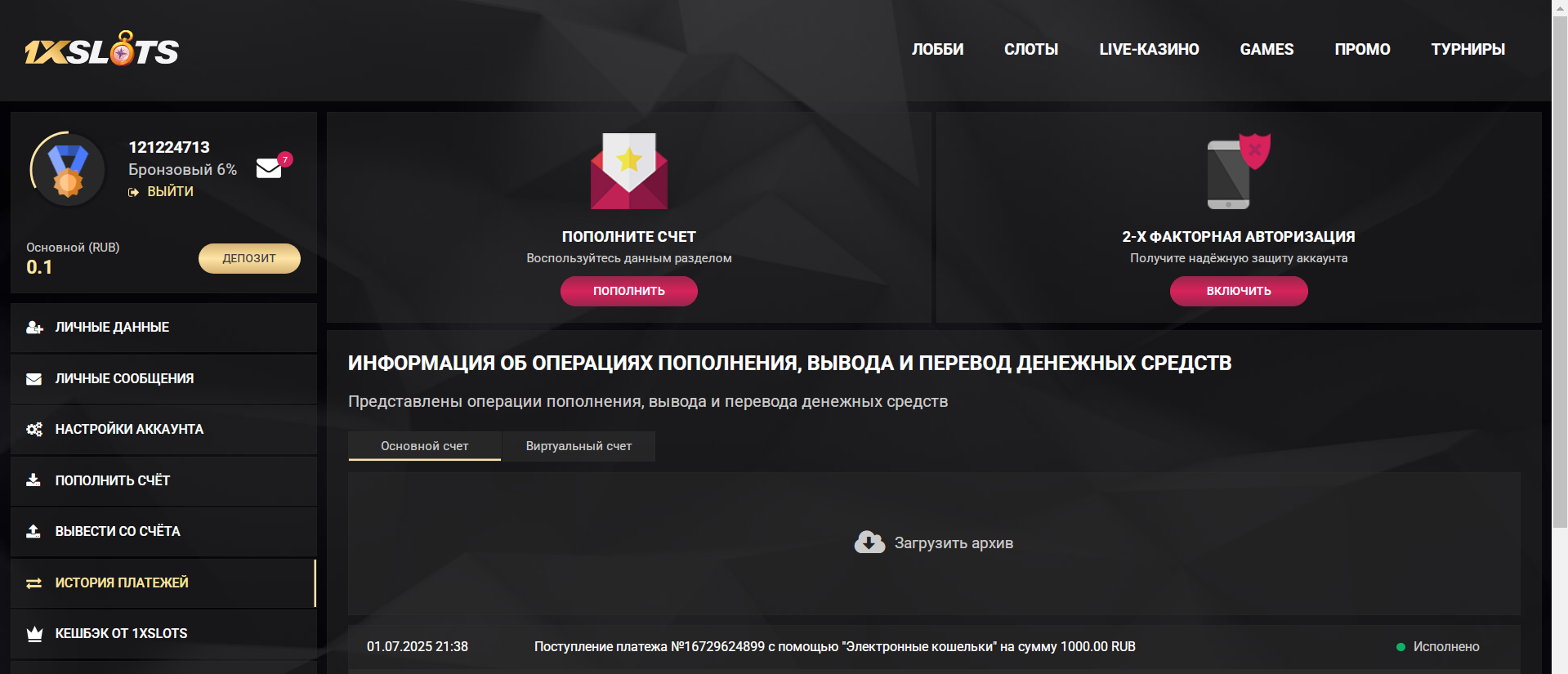Click the Представлены операции пополнения subtitle
The width and height of the screenshot is (1568, 674).
(648, 402)
